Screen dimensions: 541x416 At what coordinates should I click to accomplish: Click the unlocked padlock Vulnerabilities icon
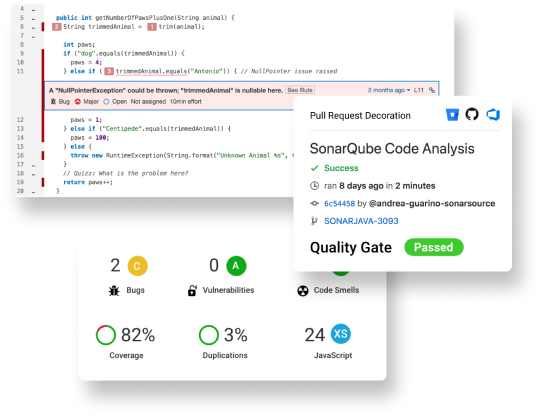pos(192,290)
